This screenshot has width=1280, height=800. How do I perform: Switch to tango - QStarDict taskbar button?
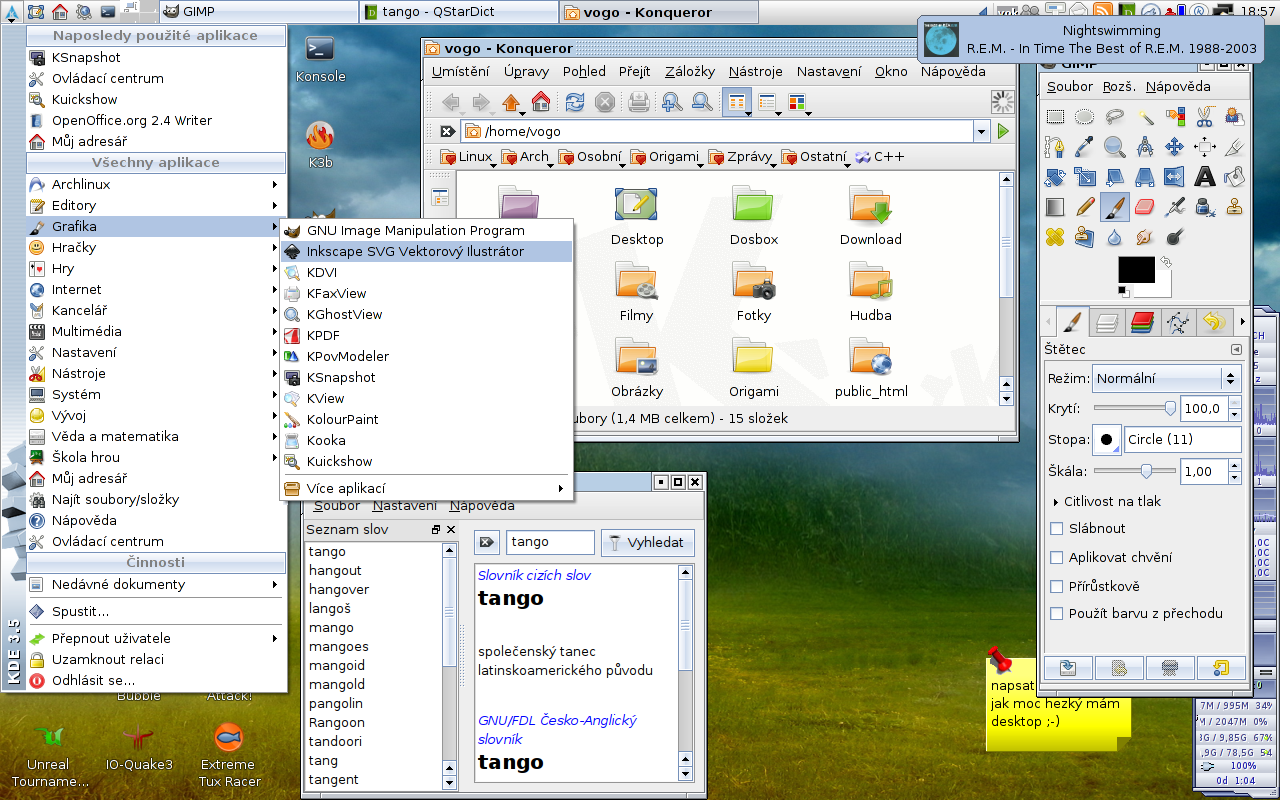click(458, 12)
